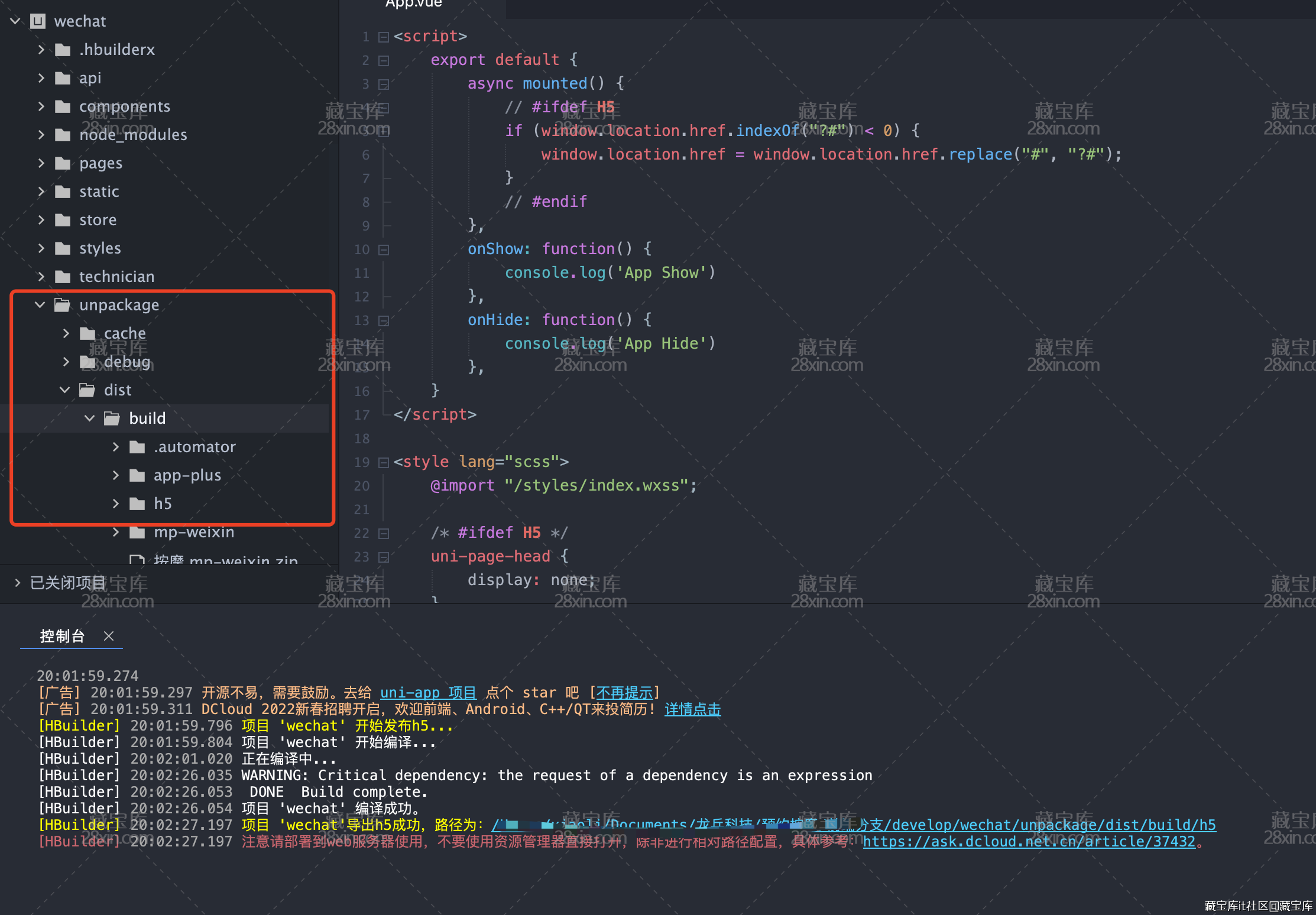Click the node_modules folder icon
This screenshot has height=915, width=1316.
tap(63, 135)
